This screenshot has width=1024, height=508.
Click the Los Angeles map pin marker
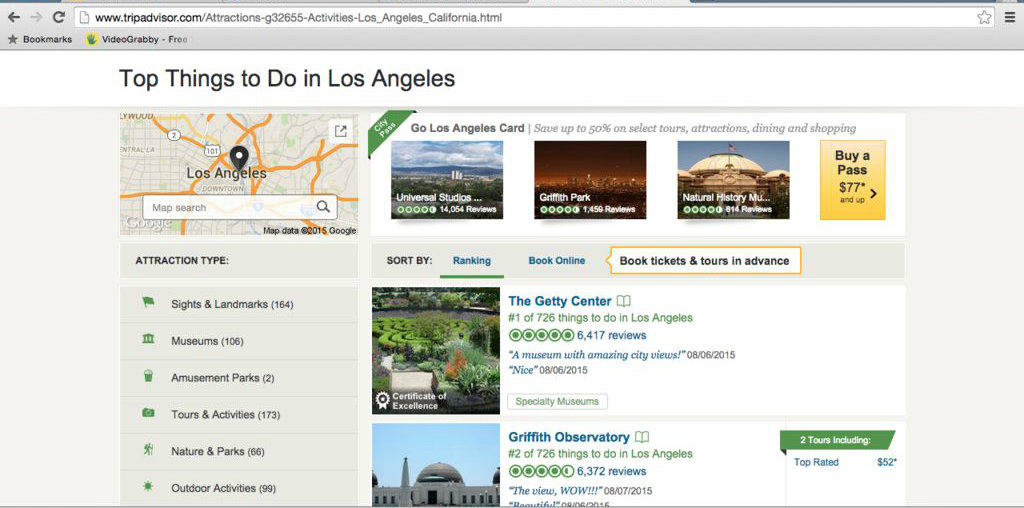pyautogui.click(x=239, y=159)
